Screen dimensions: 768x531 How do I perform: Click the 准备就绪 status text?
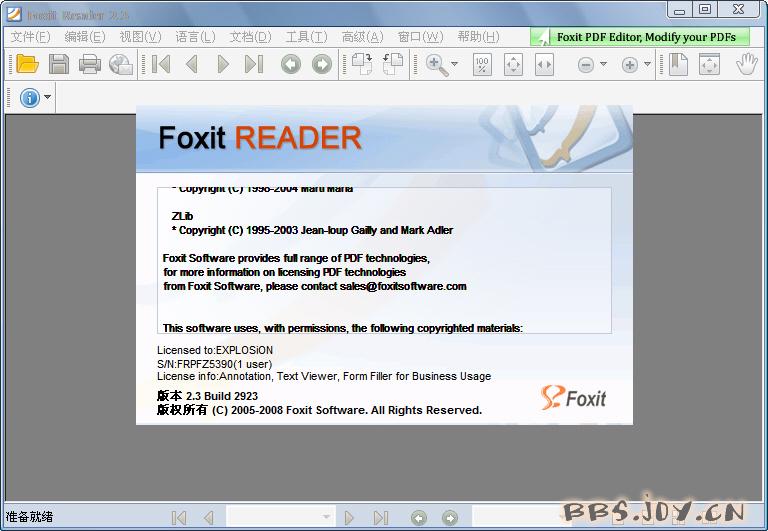point(29,517)
